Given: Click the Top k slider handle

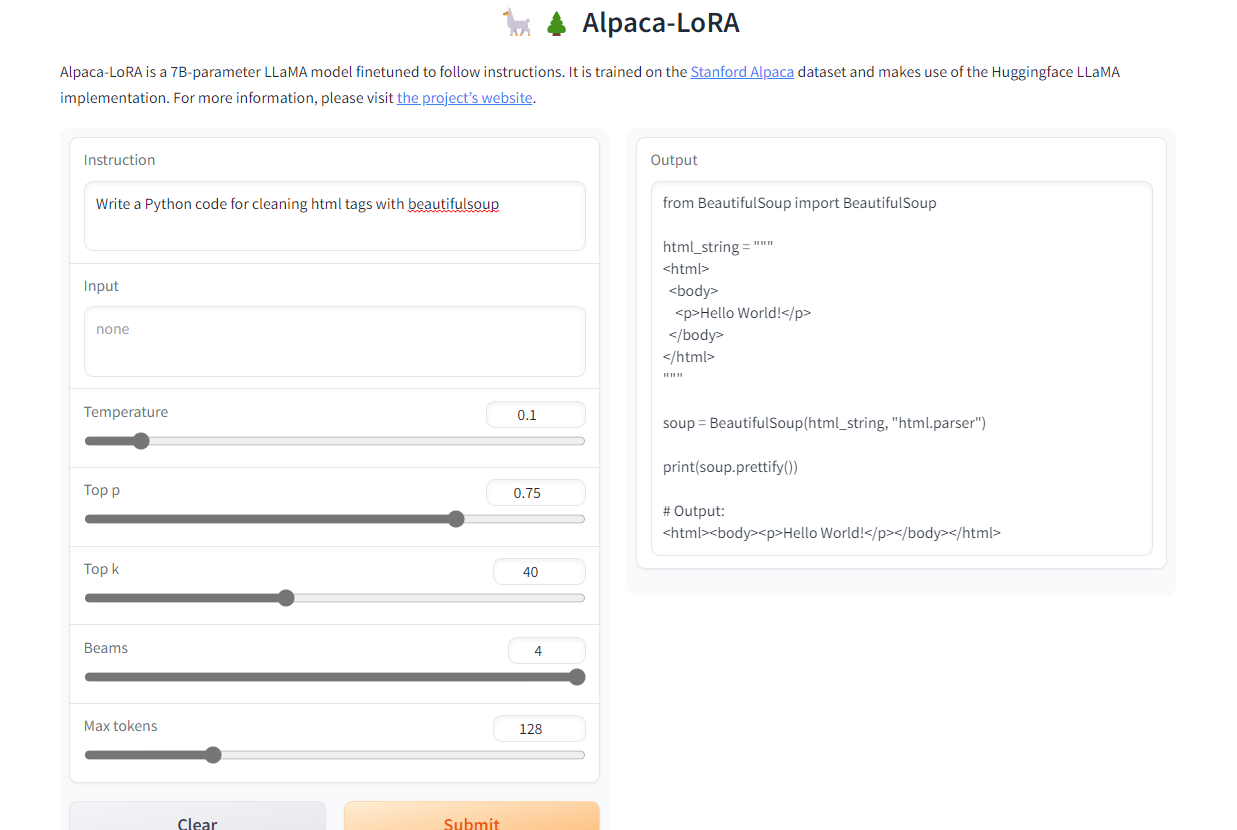Looking at the screenshot, I should pyautogui.click(x=286, y=597).
